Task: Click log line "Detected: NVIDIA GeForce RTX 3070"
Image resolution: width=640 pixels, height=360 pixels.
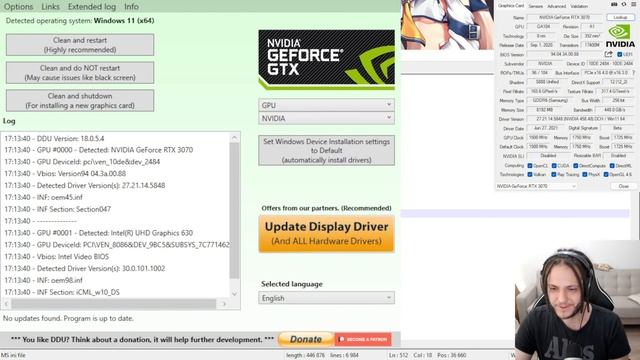Action: pyautogui.click(x=99, y=150)
